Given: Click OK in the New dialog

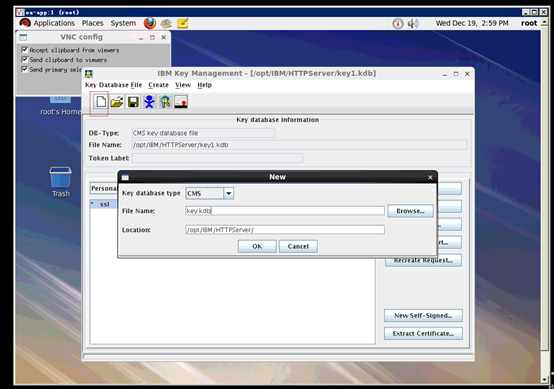Looking at the screenshot, I should (x=257, y=246).
